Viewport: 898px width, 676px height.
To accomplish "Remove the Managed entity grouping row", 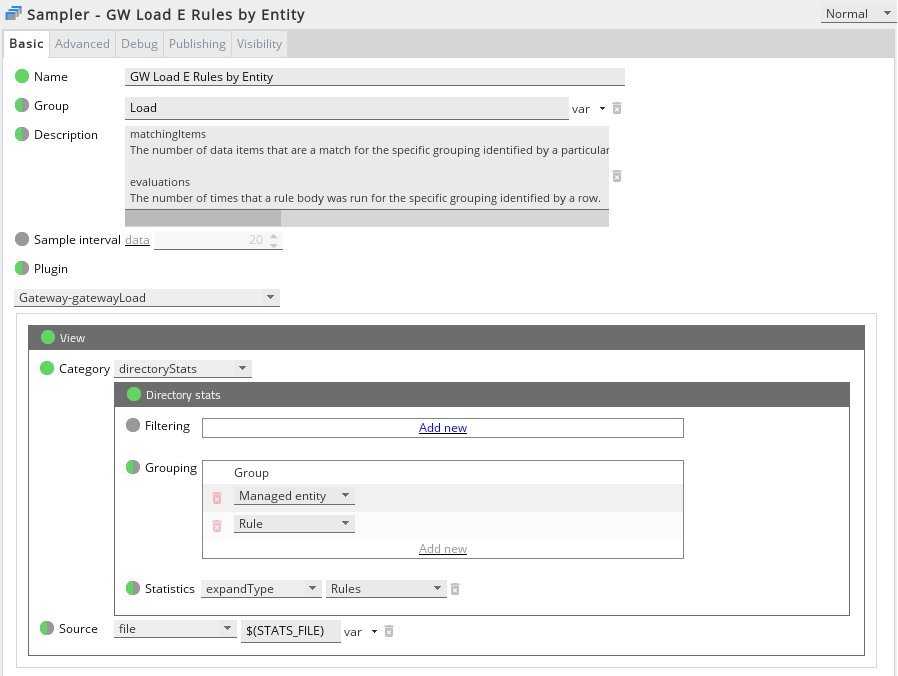I will [x=216, y=497].
